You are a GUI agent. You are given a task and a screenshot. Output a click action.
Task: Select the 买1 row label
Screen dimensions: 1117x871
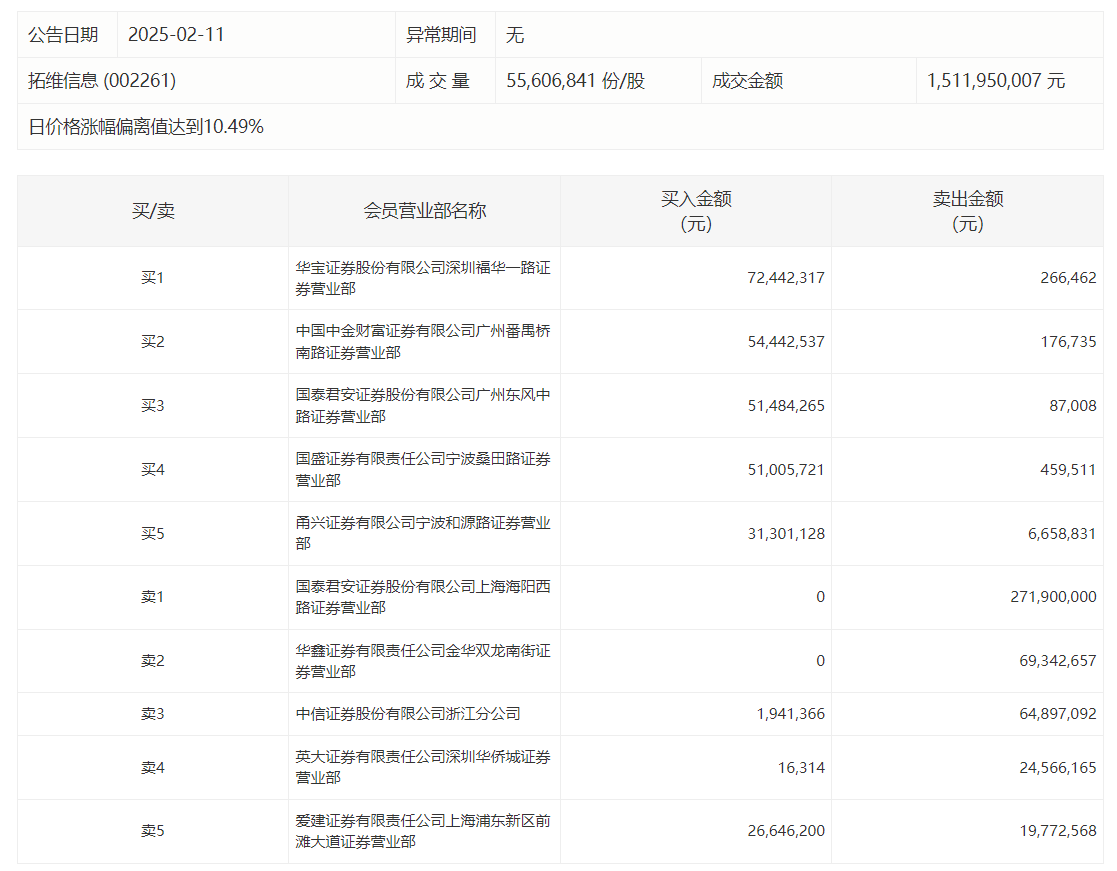click(152, 278)
